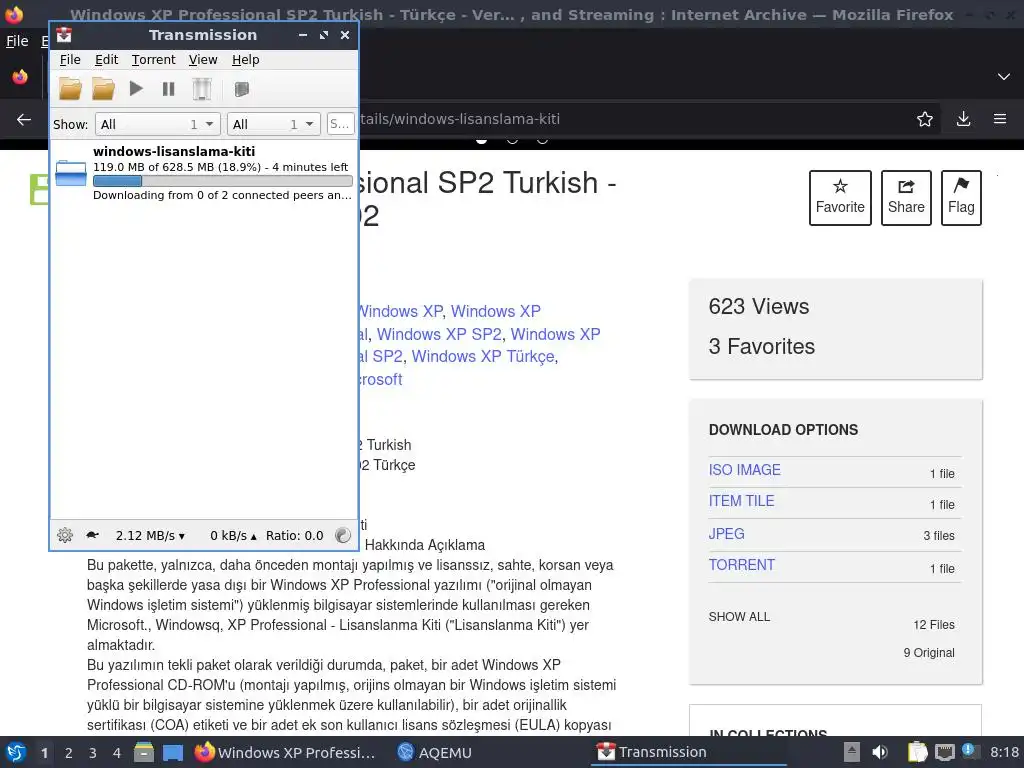Click the update notification tray icon
The height and width of the screenshot is (768, 1024).
pyautogui.click(x=970, y=752)
